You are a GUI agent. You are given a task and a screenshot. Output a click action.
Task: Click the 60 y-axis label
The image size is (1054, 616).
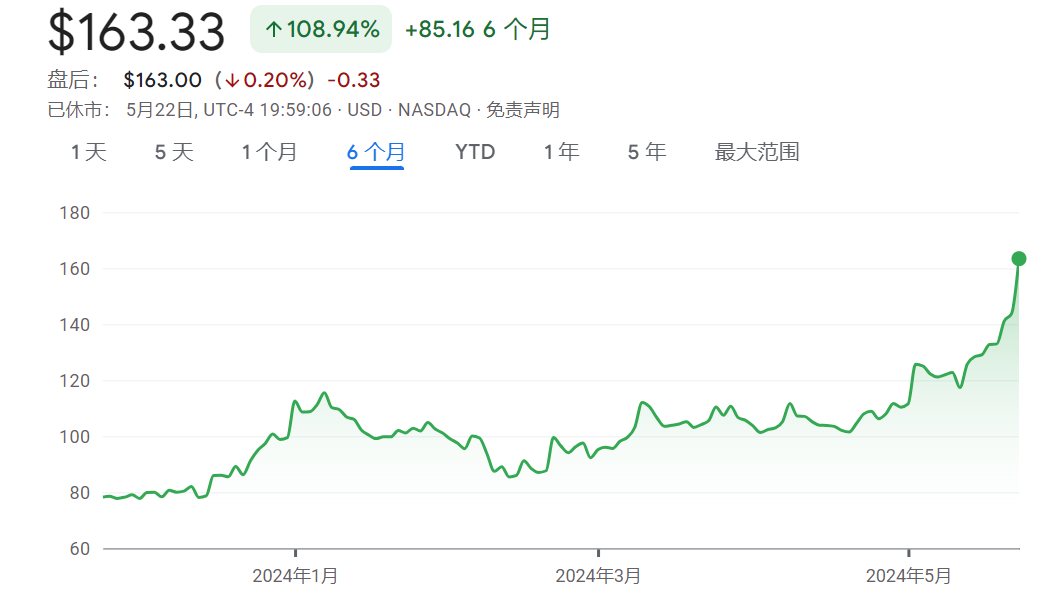pyautogui.click(x=79, y=549)
